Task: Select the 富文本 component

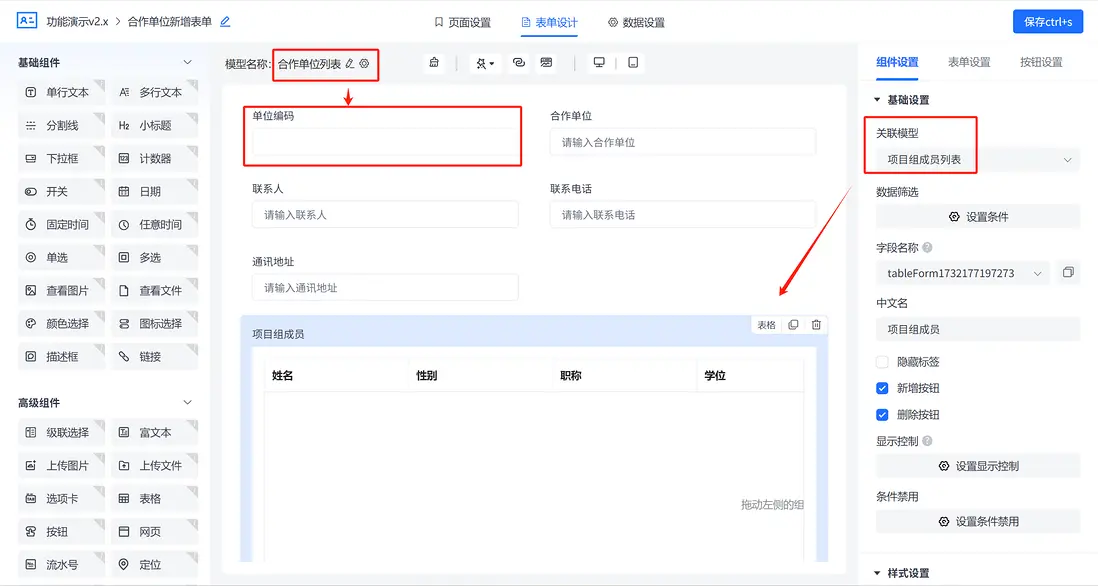Action: [154, 433]
